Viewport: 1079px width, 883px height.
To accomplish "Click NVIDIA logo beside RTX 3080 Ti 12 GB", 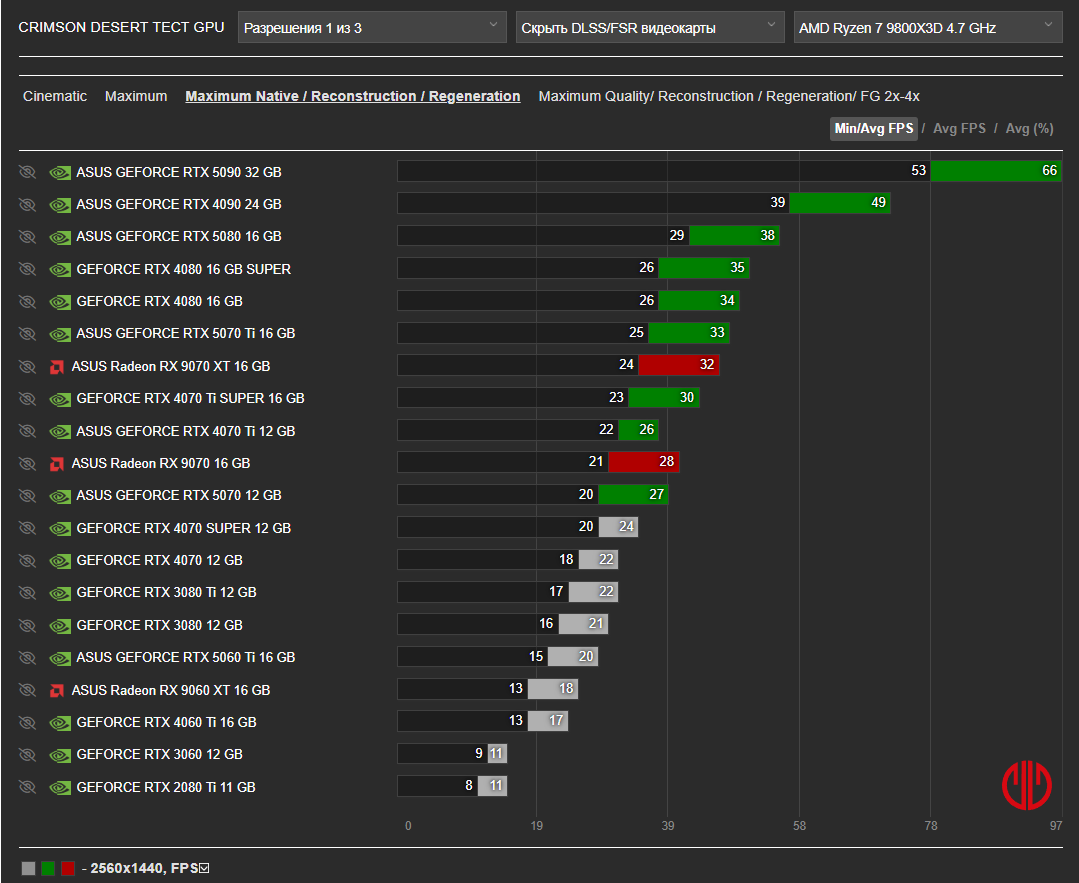I will (60, 593).
